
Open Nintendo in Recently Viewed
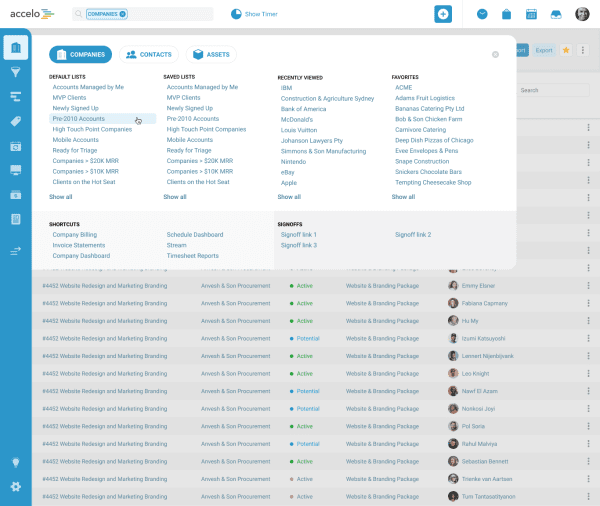[293, 162]
